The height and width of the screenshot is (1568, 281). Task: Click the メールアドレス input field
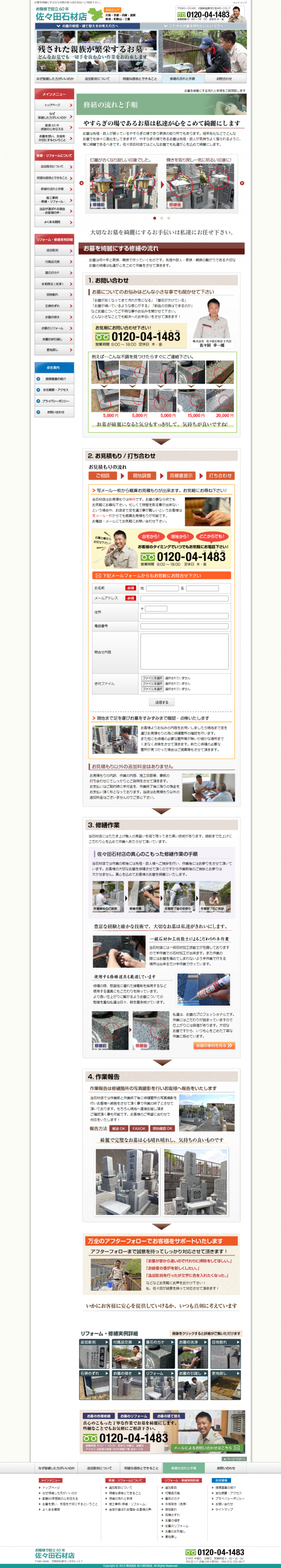(184, 598)
